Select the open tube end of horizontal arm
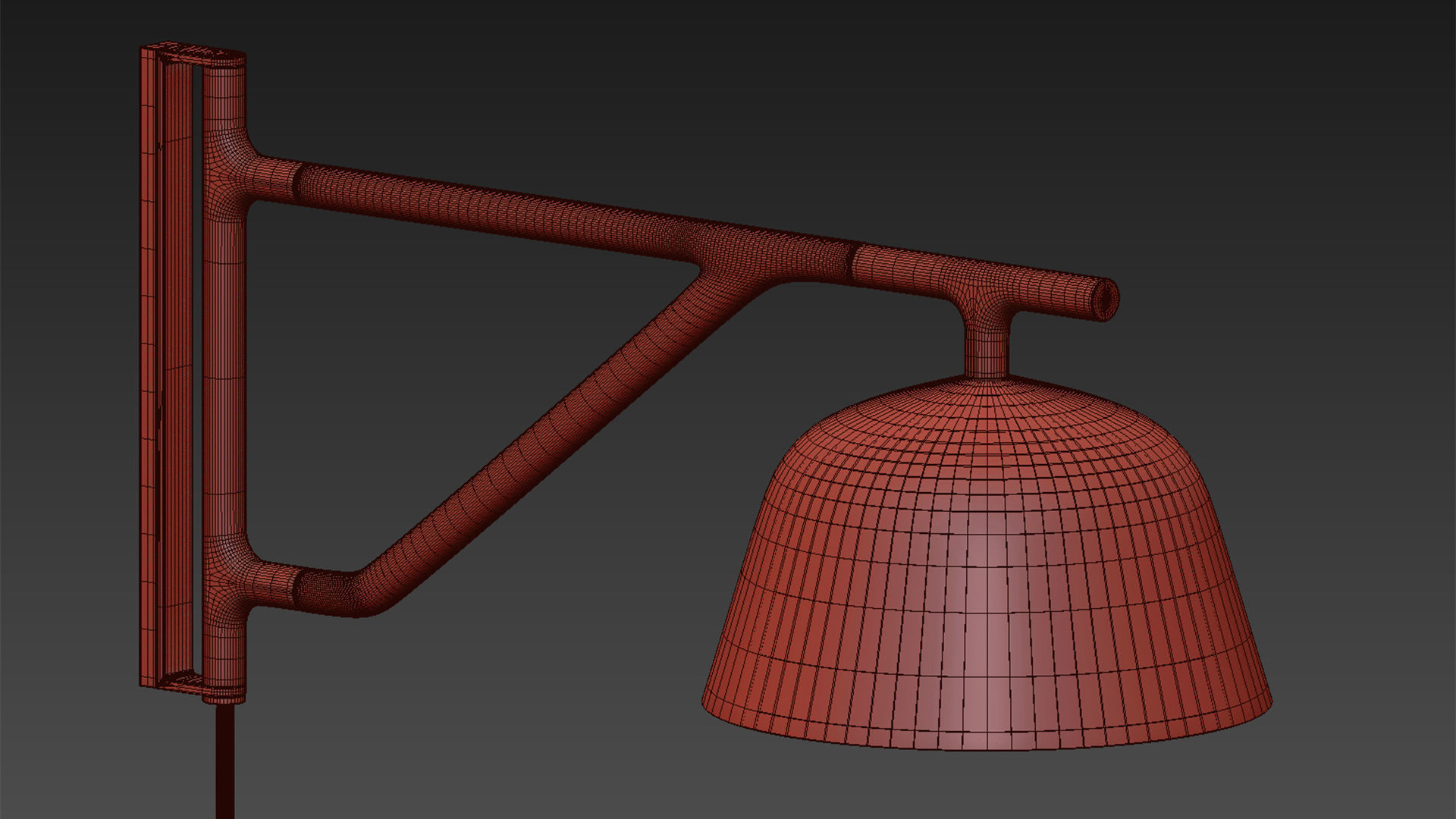This screenshot has height=819, width=1456. click(x=1108, y=301)
